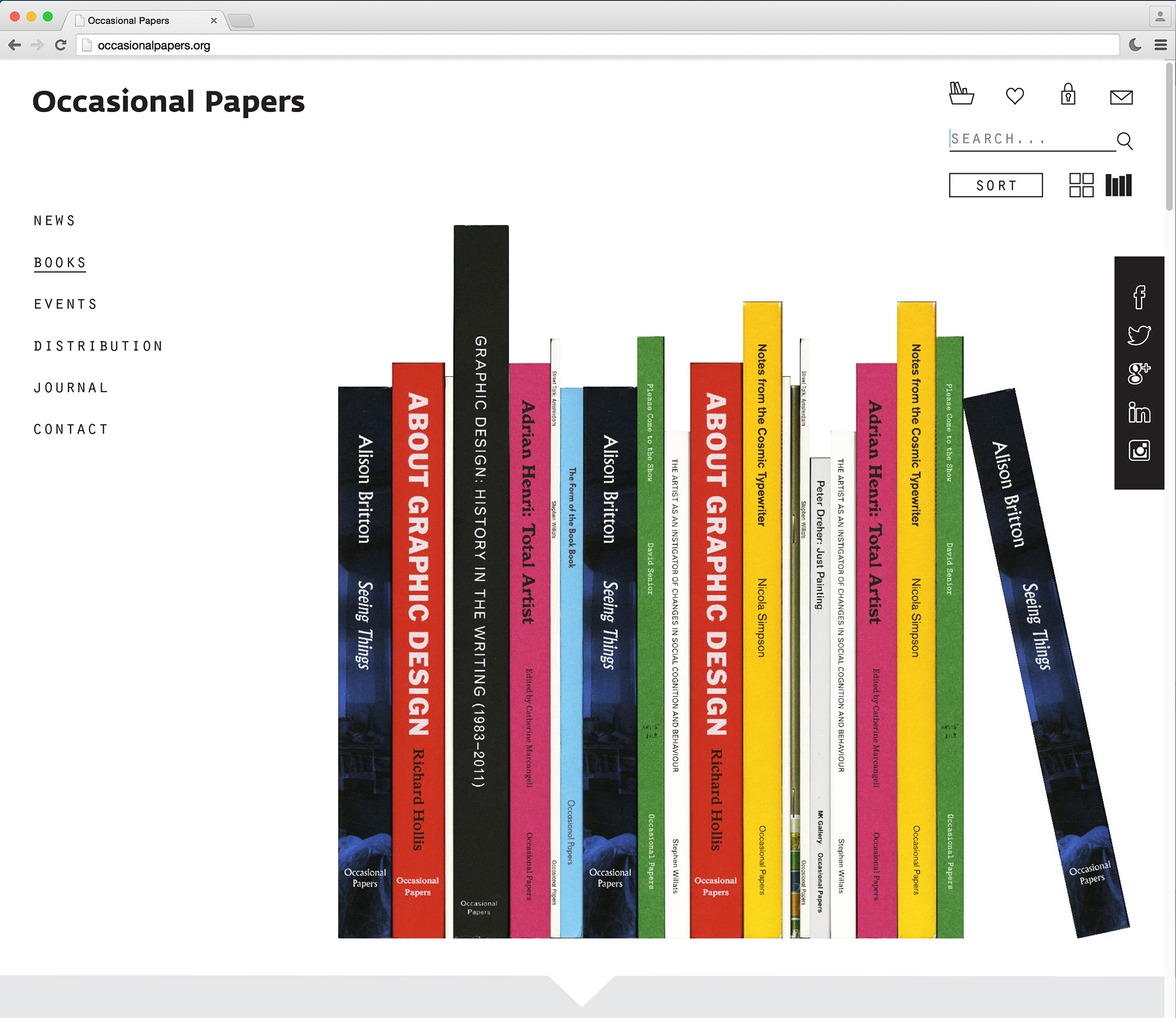
Task: Go to the NEWS menu item
Action: 55,221
